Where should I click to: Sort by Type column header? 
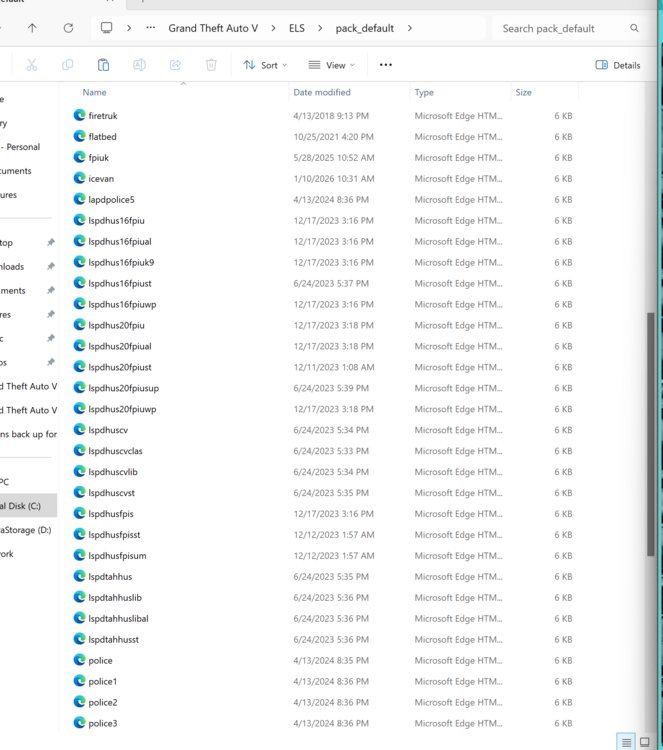424,92
